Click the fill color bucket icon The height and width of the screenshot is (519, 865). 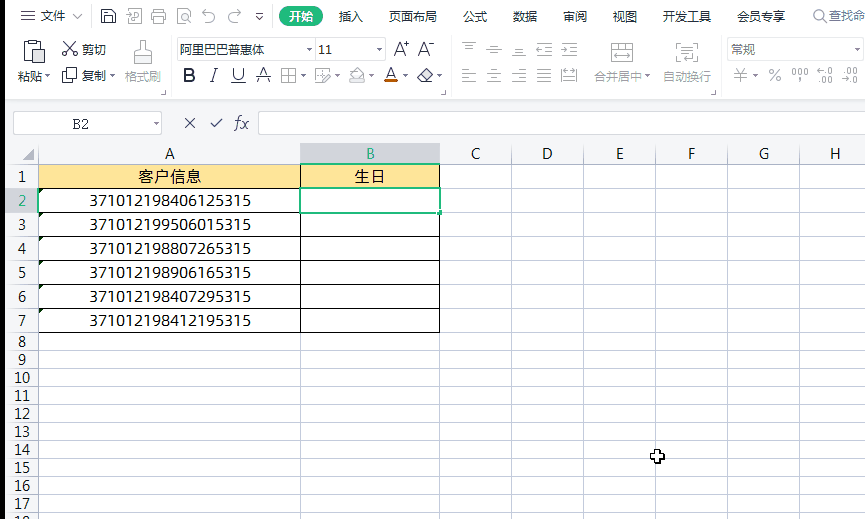click(357, 75)
